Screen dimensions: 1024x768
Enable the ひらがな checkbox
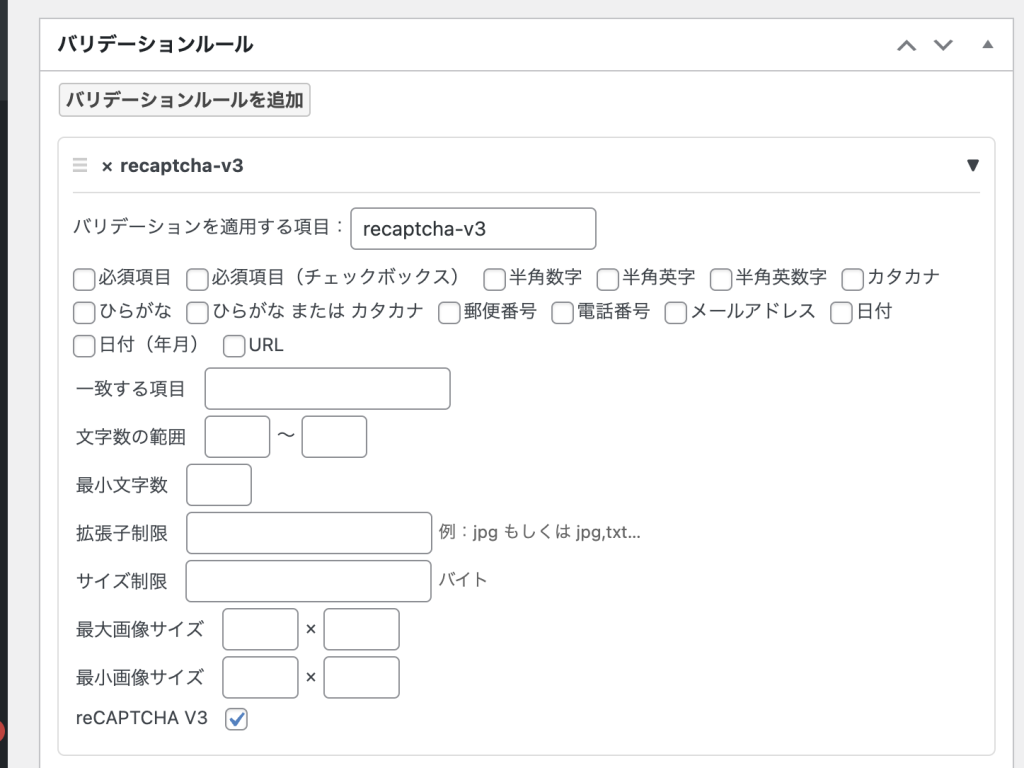coord(84,313)
